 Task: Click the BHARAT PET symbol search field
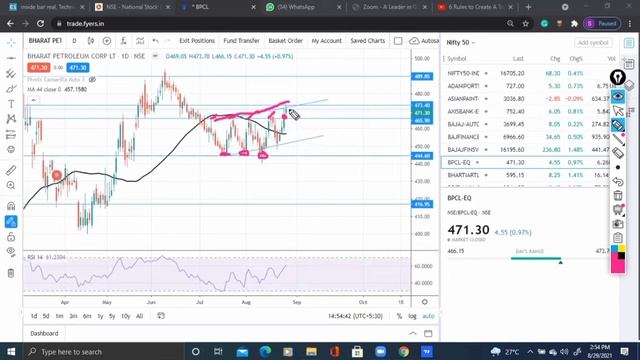[45, 41]
